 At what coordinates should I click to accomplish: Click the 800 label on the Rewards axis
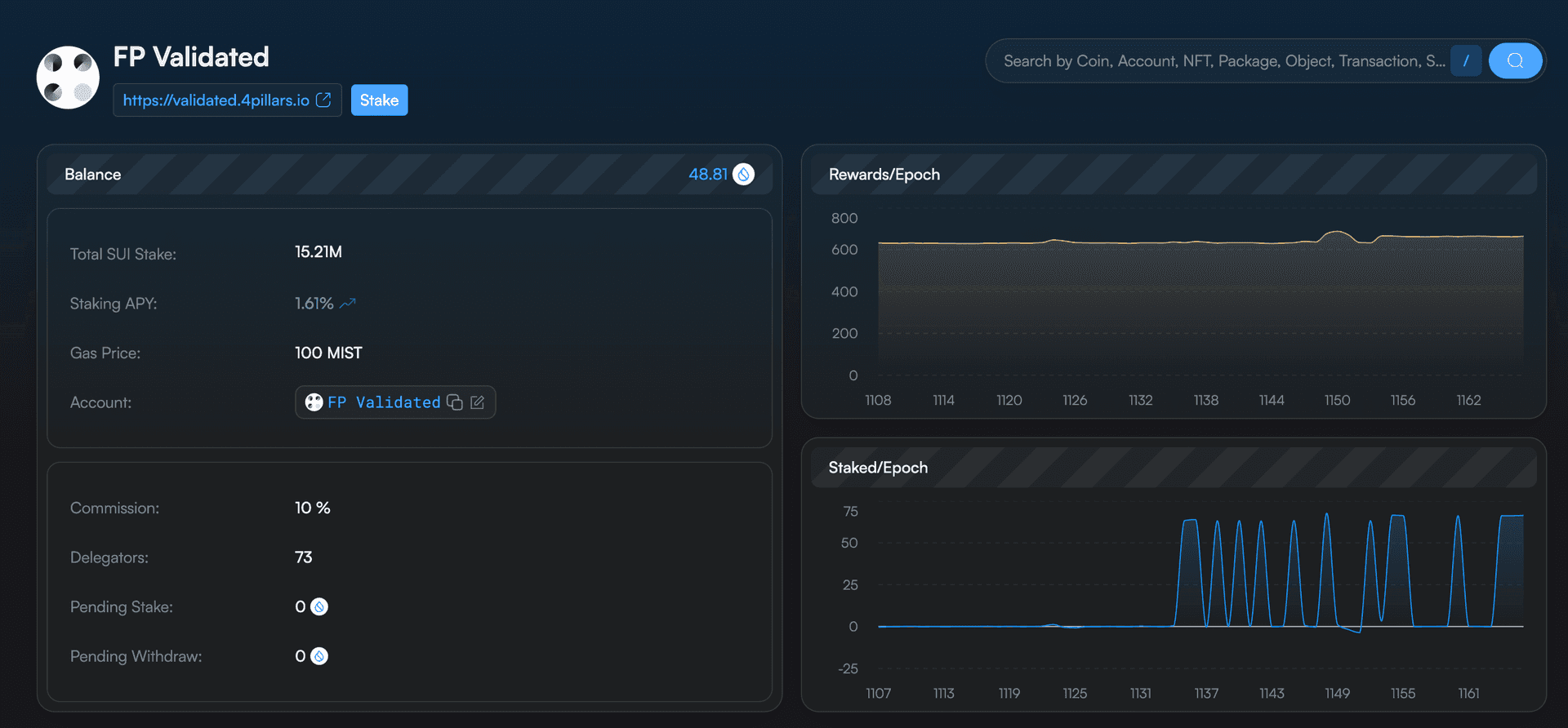pyautogui.click(x=844, y=219)
